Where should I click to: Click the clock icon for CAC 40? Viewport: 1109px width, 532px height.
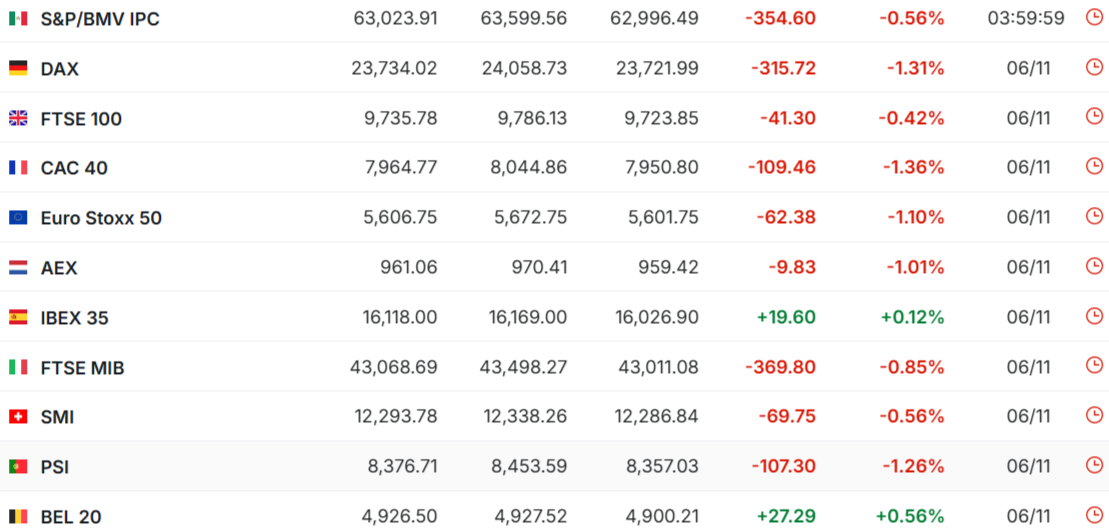(1094, 167)
